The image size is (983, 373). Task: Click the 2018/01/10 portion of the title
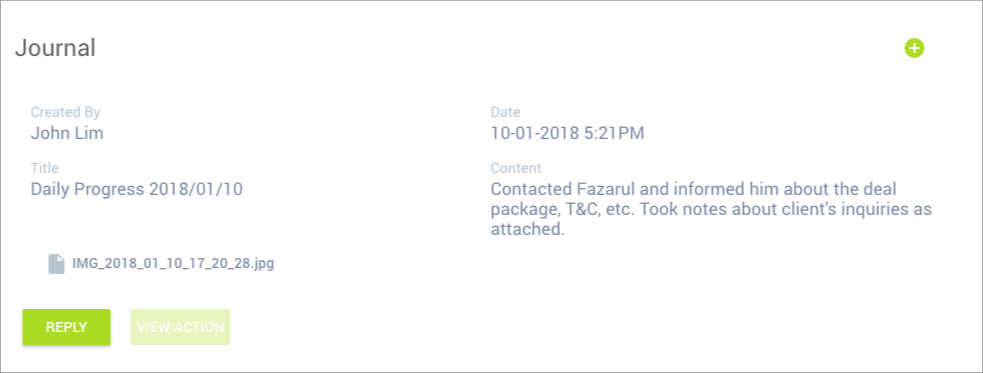click(196, 189)
